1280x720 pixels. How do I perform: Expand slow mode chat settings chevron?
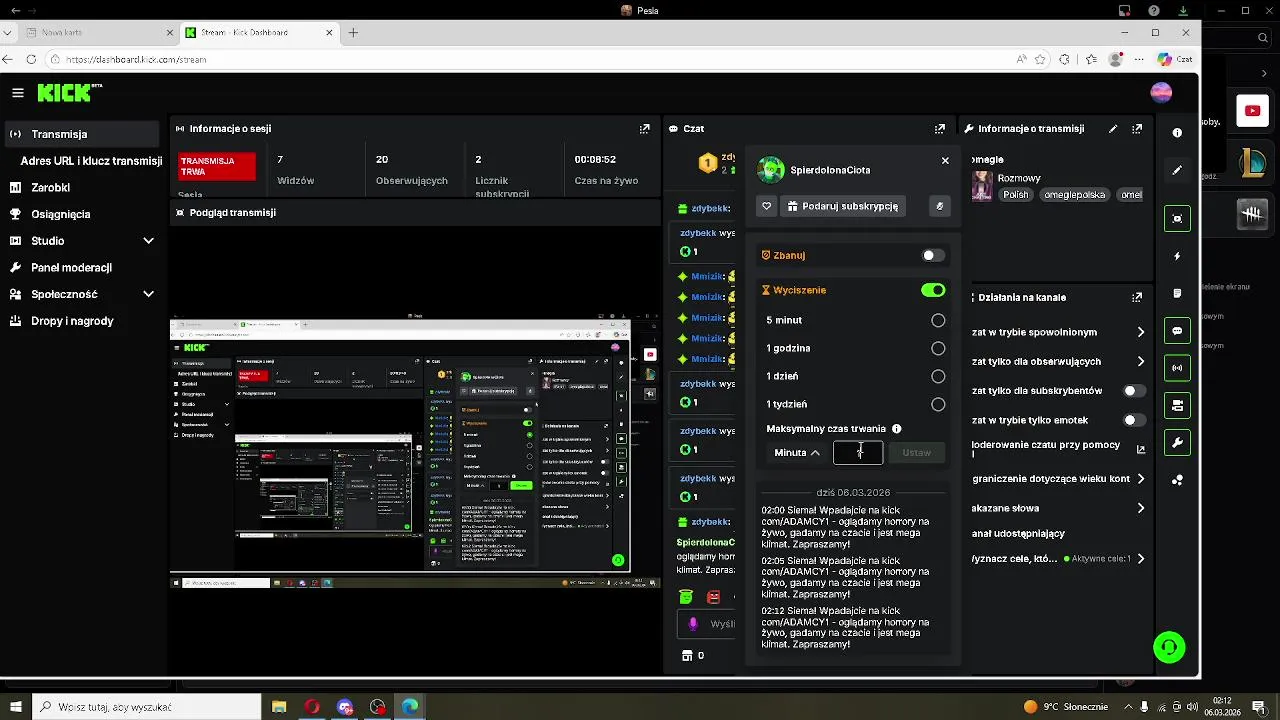(x=1141, y=332)
